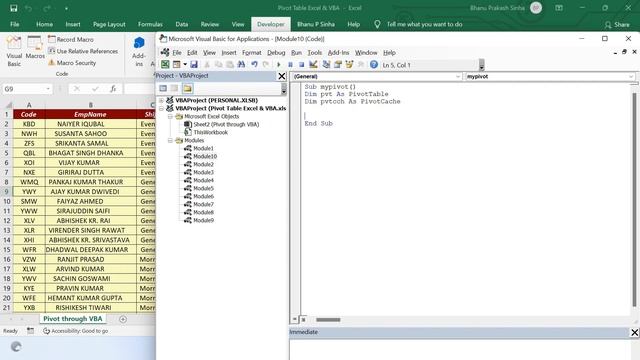
Task: Open Object Browser icon in VBA toolbar
Action: coord(349,64)
